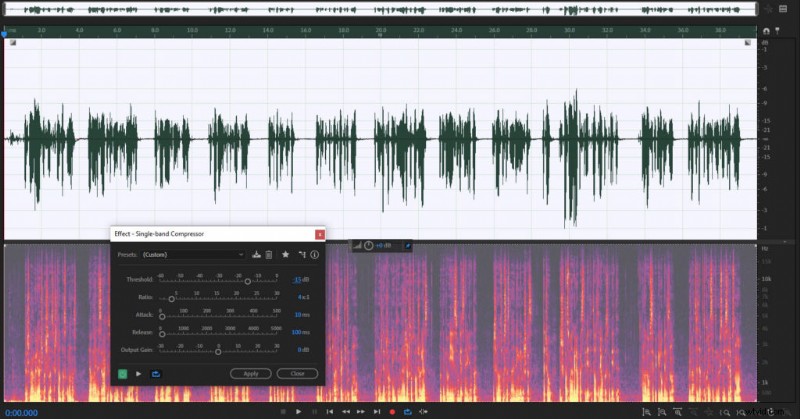The width and height of the screenshot is (800, 419).
Task: Toggle loop preview in the compressor dialog
Action: coord(156,374)
